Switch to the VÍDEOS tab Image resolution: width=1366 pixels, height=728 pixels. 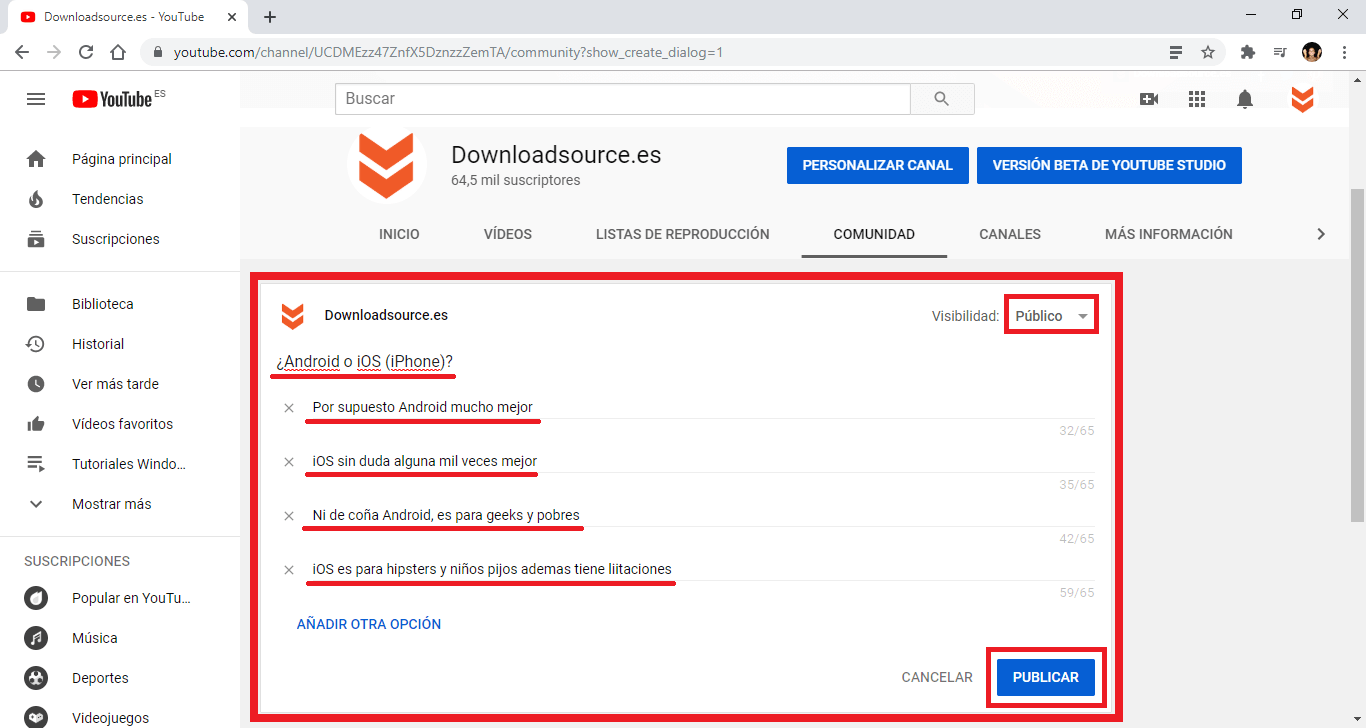(x=508, y=234)
